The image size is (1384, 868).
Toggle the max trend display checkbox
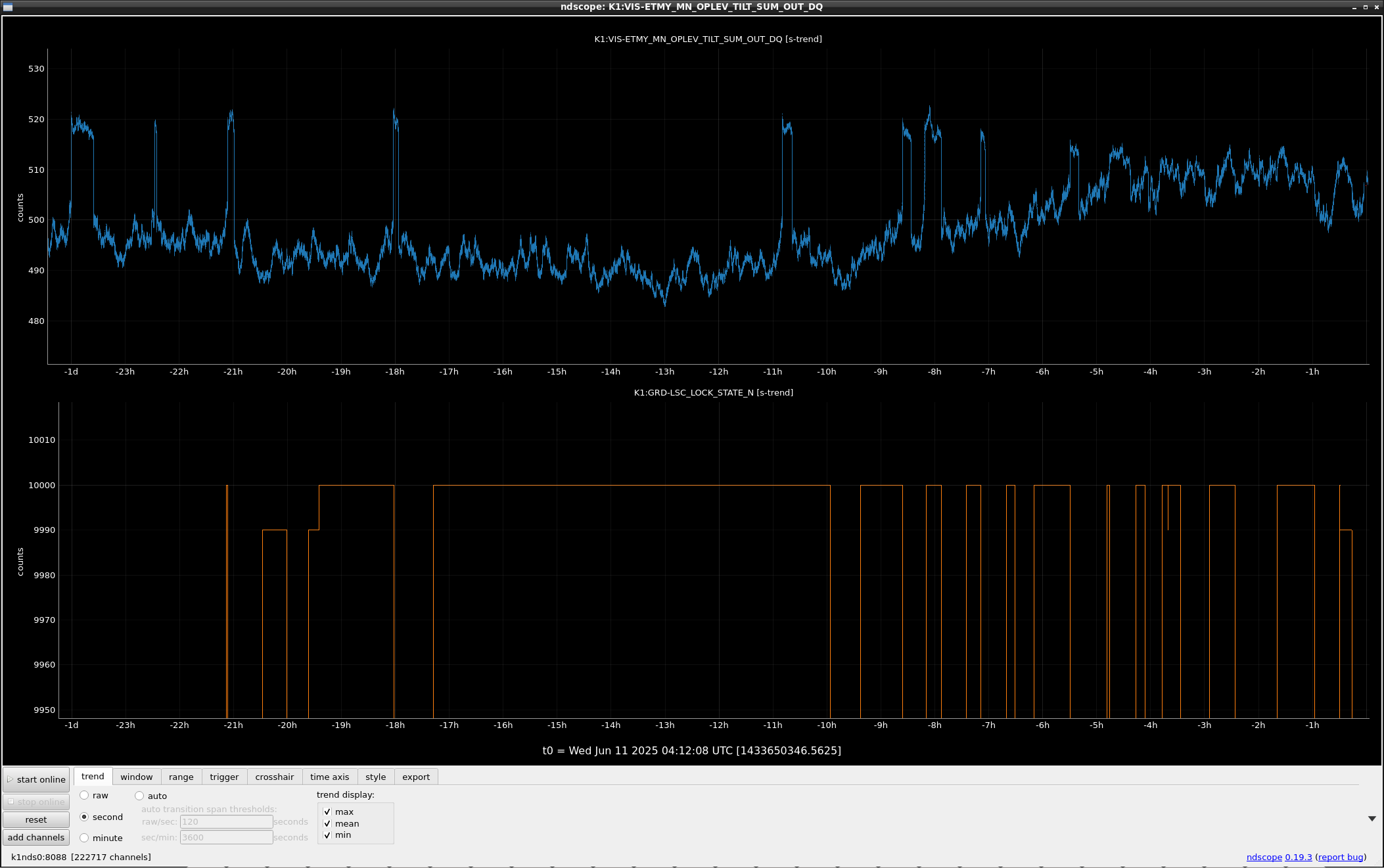327,811
